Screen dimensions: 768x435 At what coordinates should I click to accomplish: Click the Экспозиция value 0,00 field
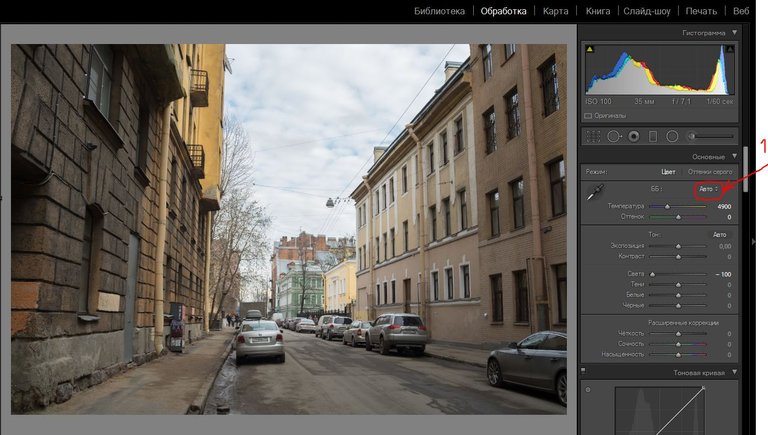725,246
